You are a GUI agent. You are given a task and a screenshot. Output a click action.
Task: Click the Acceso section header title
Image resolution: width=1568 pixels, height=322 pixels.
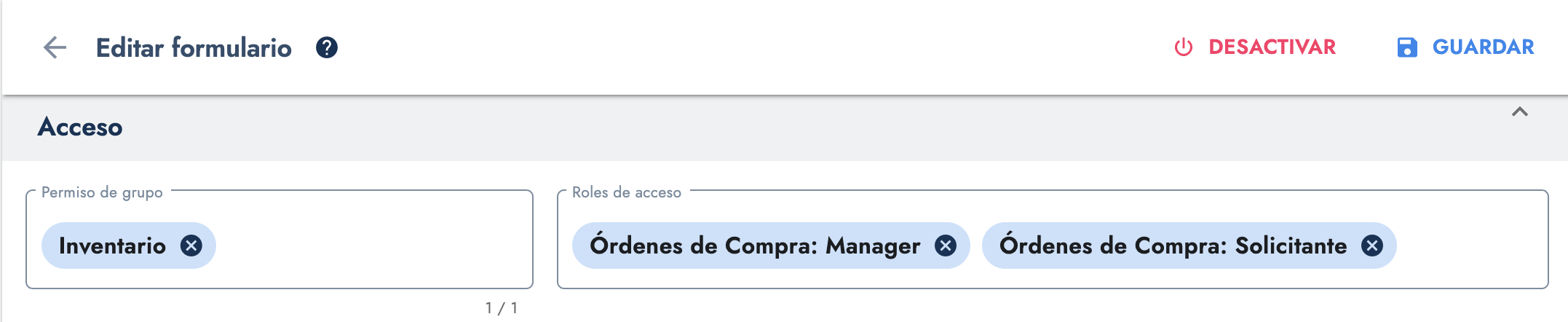click(80, 127)
